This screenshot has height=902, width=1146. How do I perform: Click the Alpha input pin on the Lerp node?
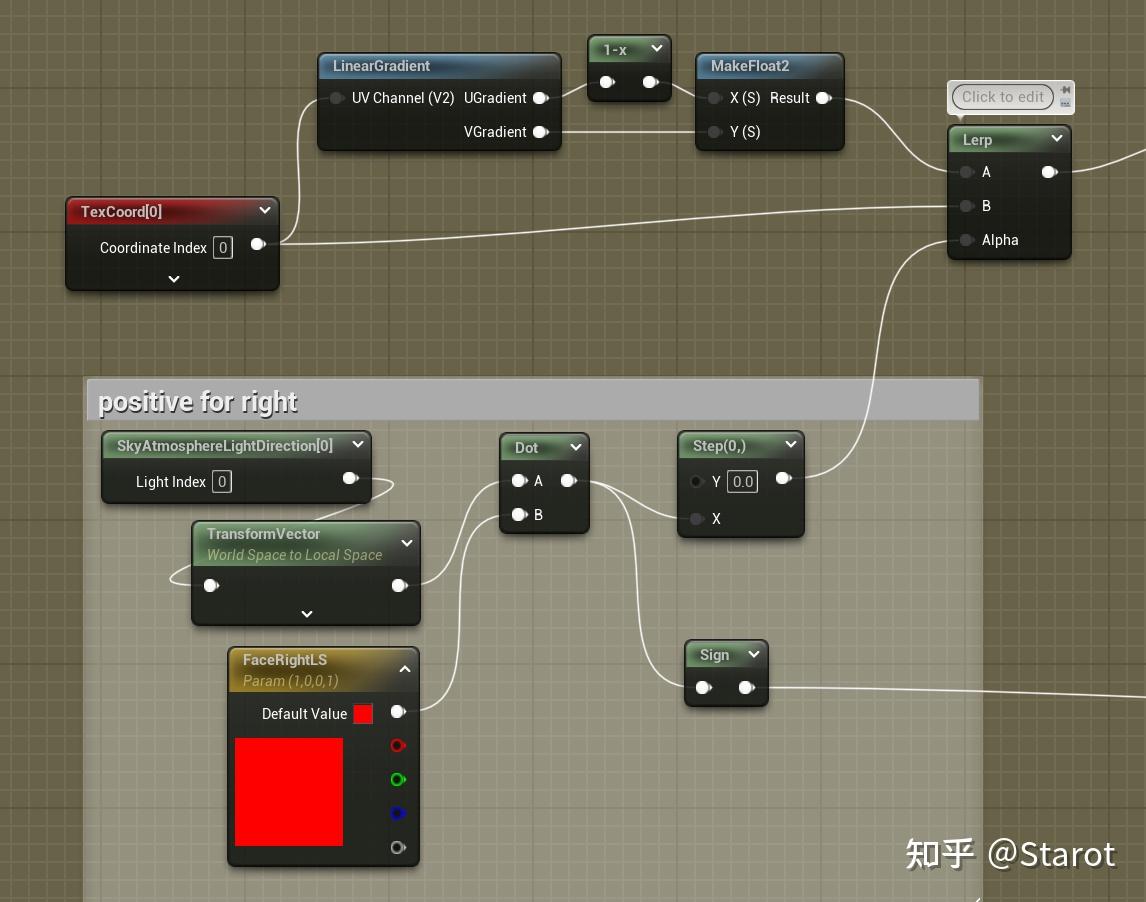(x=966, y=240)
